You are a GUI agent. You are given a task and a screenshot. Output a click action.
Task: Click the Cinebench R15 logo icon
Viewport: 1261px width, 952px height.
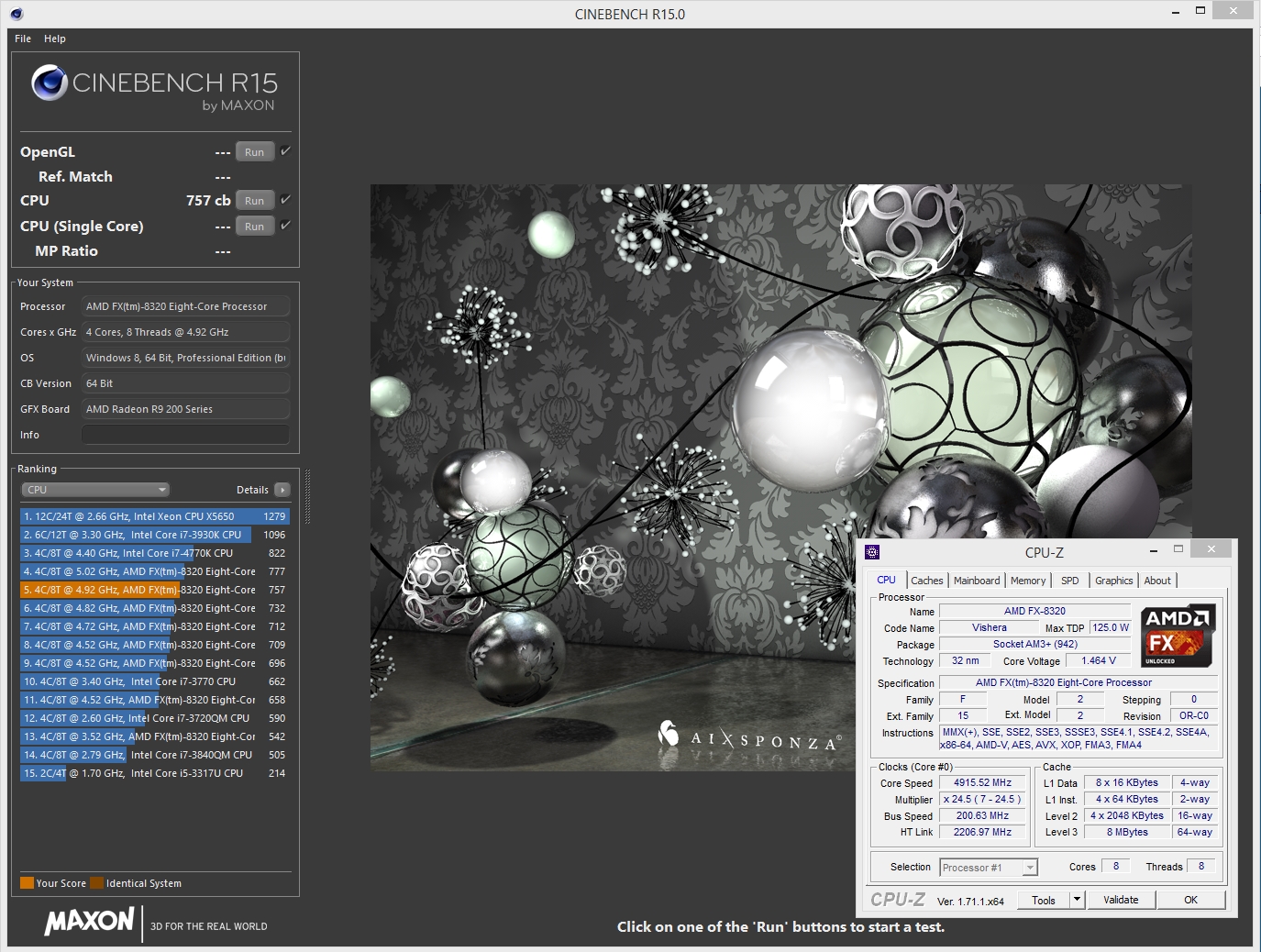pos(50,83)
